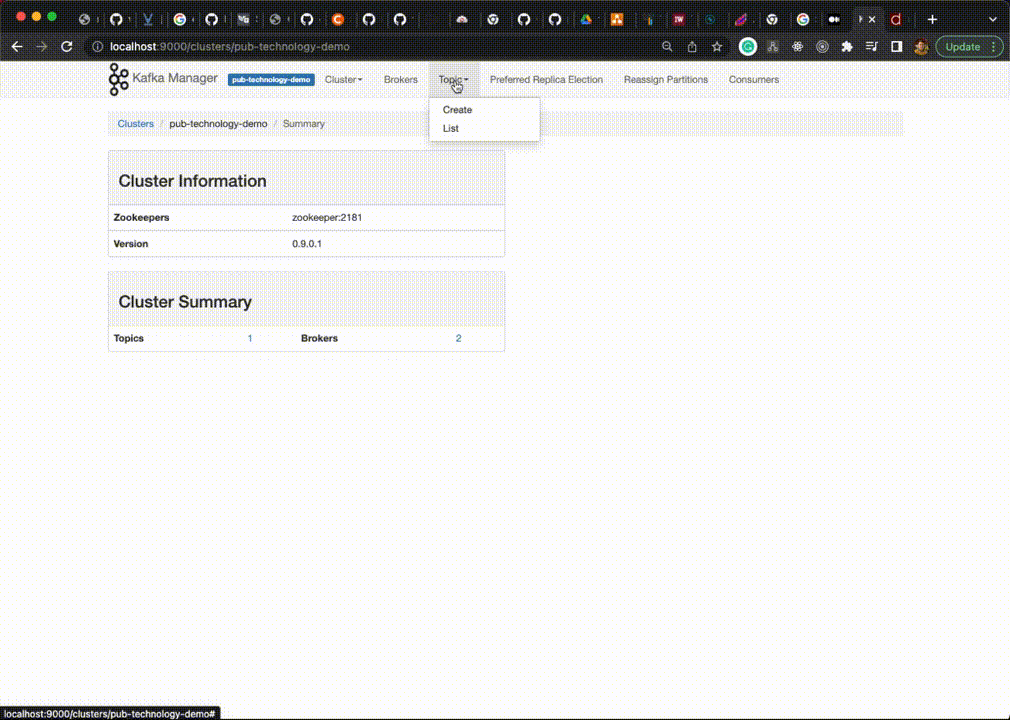Click pub-technology-demo breadcrumb text
The height and width of the screenshot is (720, 1010).
(x=218, y=124)
